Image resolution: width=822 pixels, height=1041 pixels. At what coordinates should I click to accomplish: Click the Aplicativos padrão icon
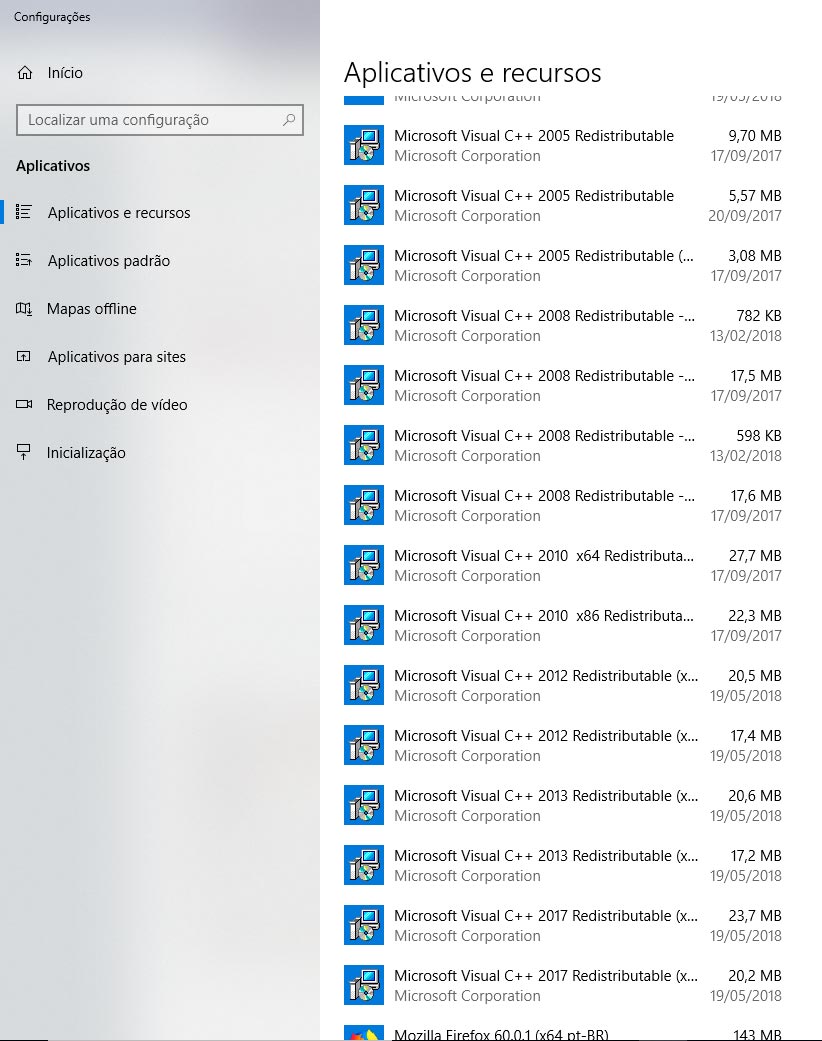24,260
